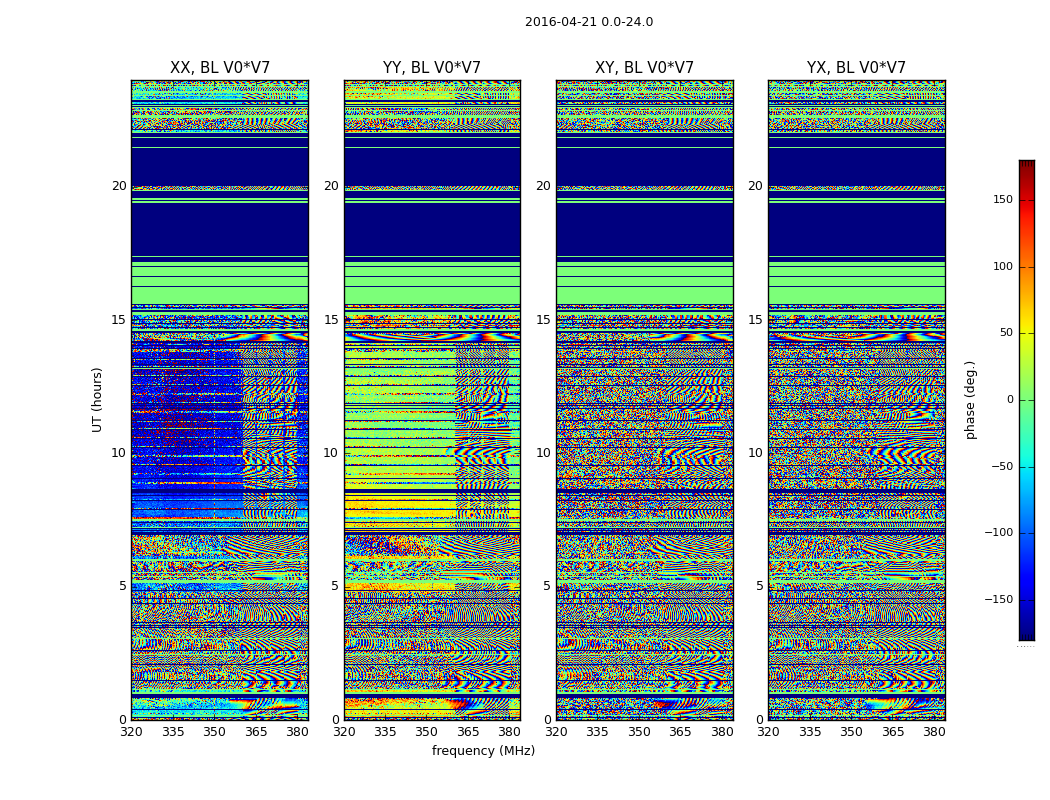Click inside the YY phase plot panel
Viewport: 1050px width, 800px height.
point(432,400)
